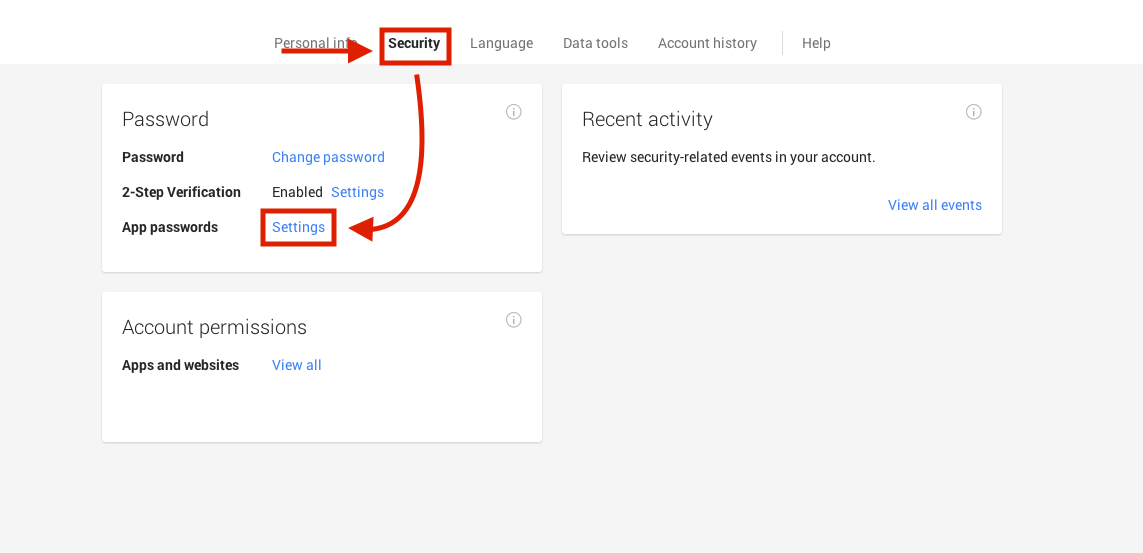Image resolution: width=1143 pixels, height=553 pixels.
Task: Click the Help link in top navigation
Action: click(x=816, y=43)
